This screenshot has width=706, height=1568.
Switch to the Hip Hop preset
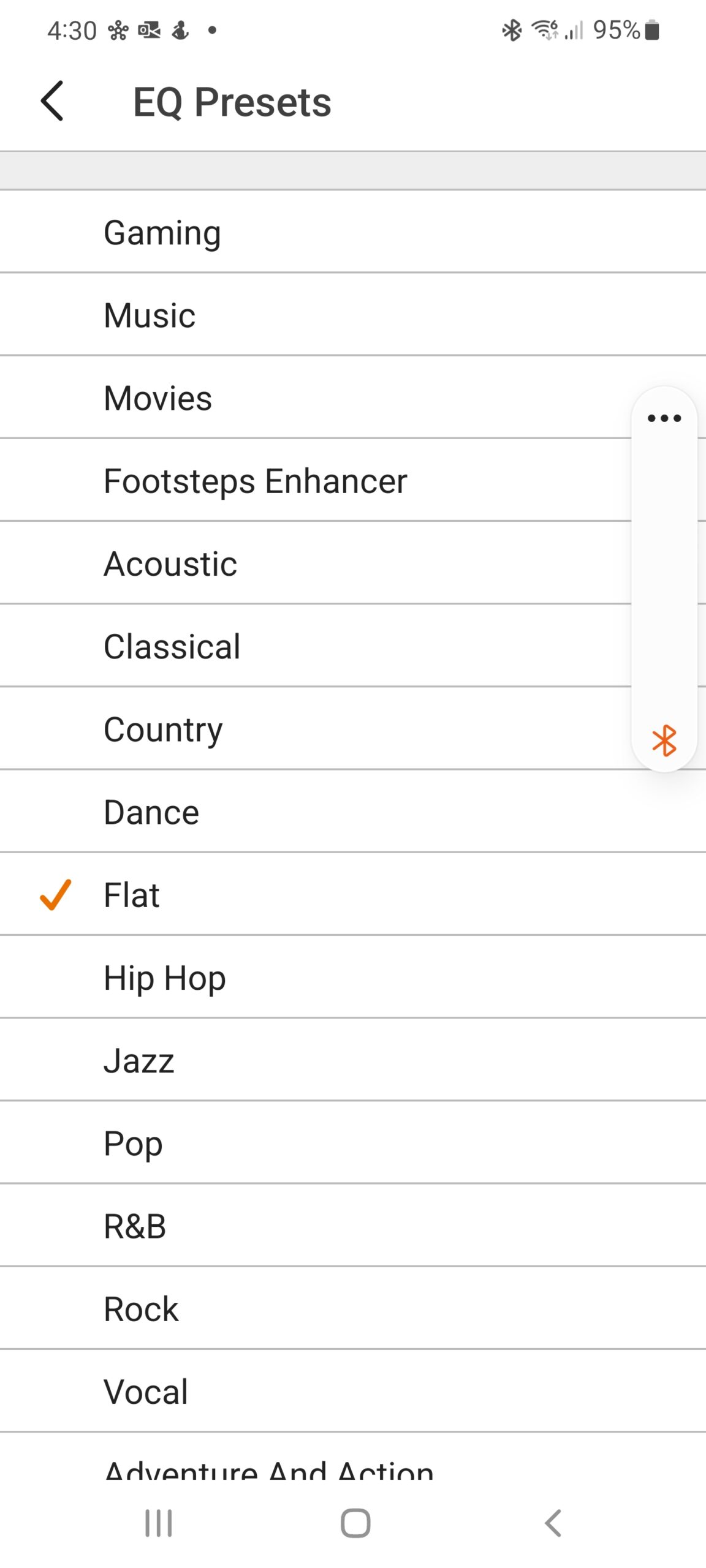(x=165, y=978)
